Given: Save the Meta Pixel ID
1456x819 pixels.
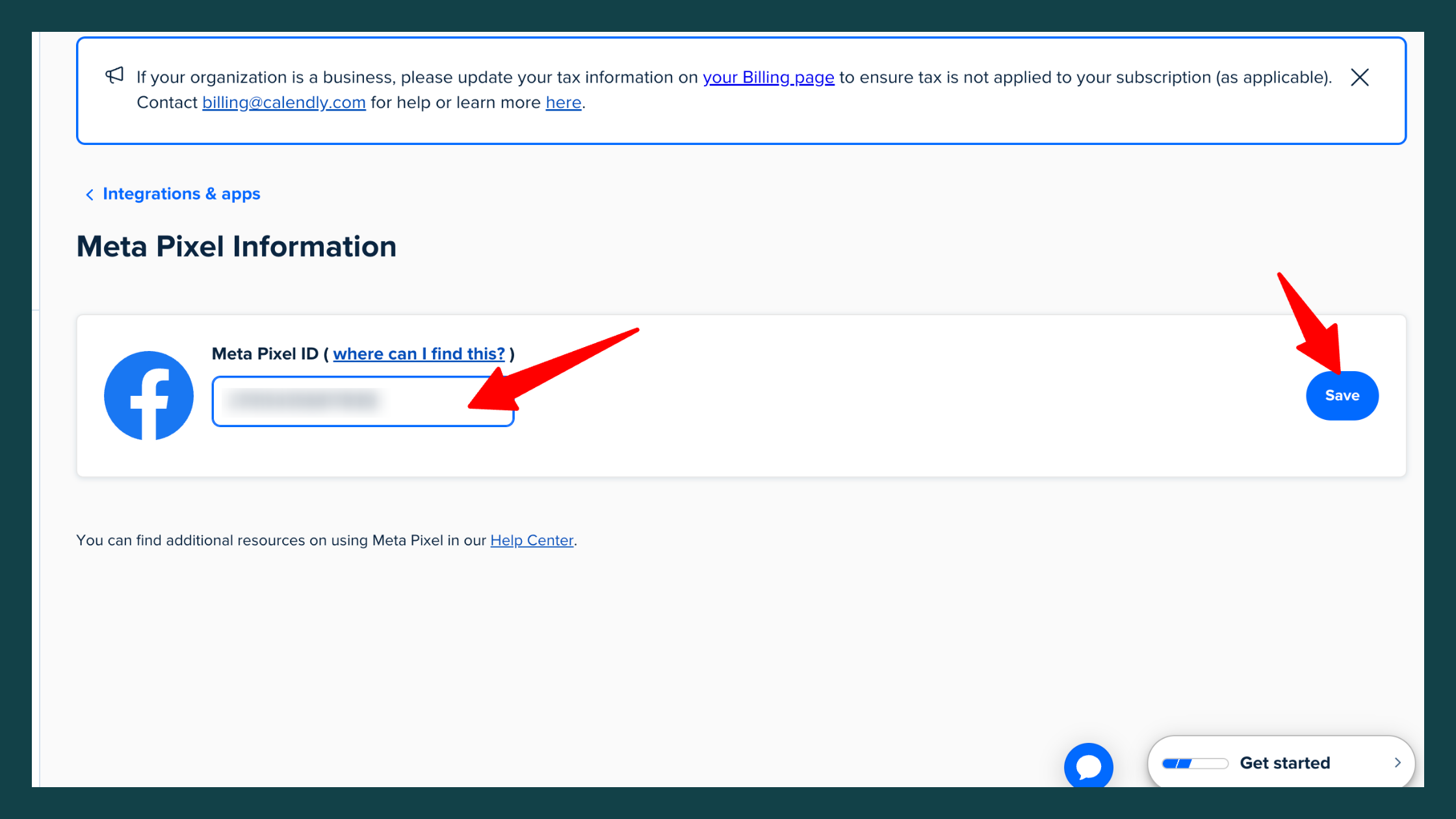Looking at the screenshot, I should (1342, 395).
